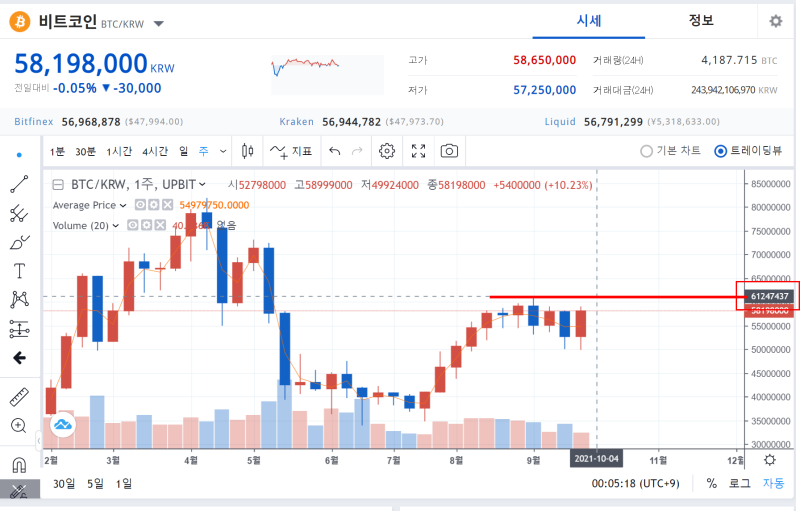Set date range to 5일

(95, 483)
